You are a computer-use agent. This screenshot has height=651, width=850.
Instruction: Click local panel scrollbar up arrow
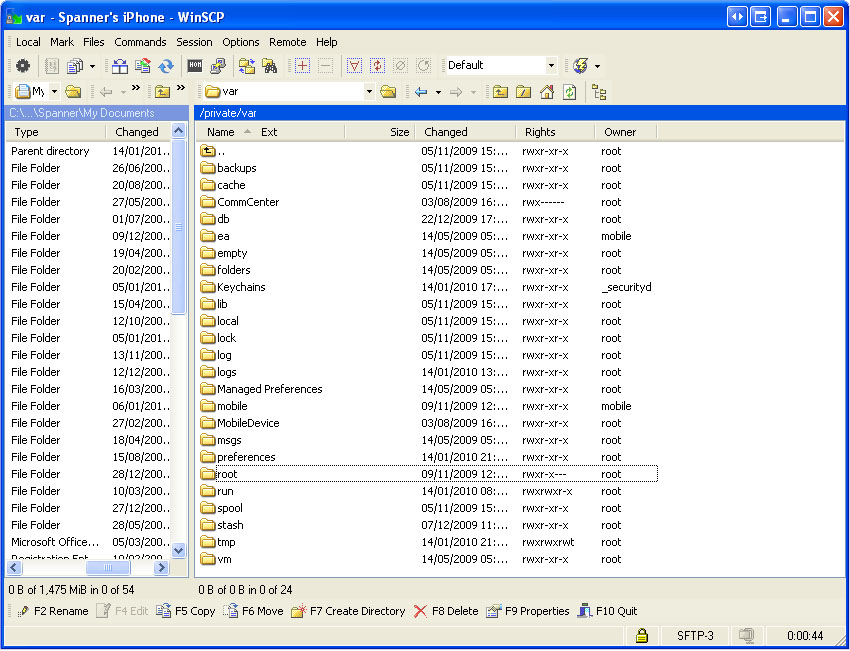pyautogui.click(x=178, y=131)
